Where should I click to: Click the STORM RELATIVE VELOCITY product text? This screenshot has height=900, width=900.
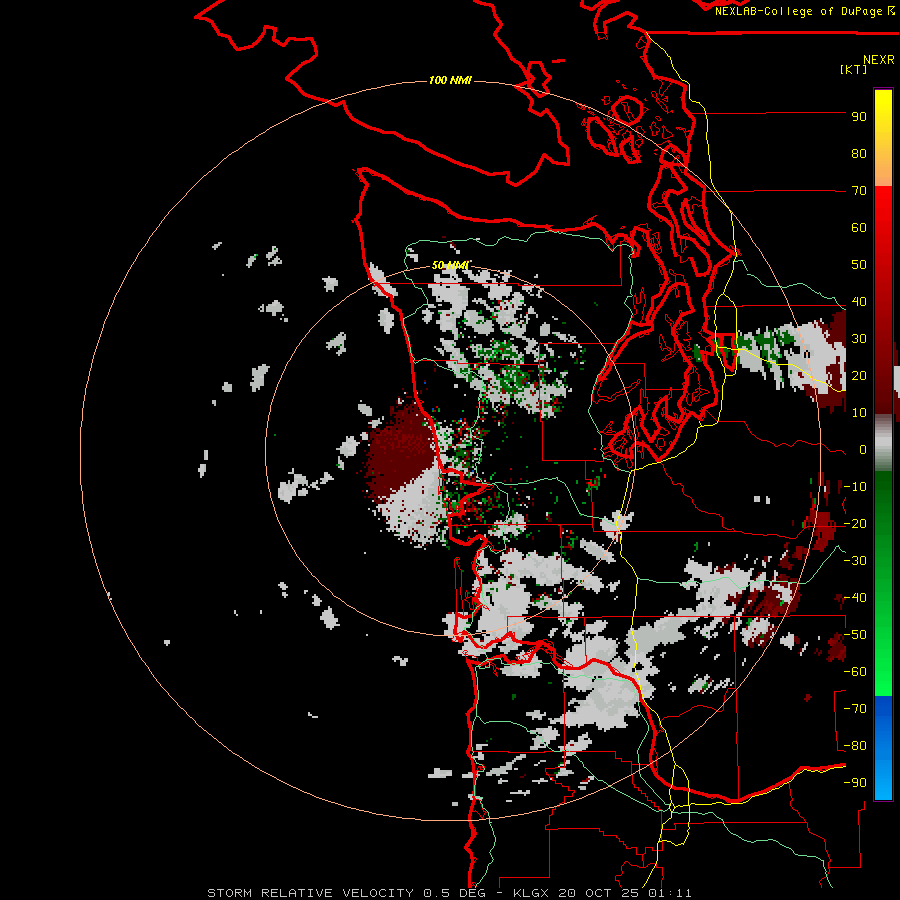[x=313, y=893]
